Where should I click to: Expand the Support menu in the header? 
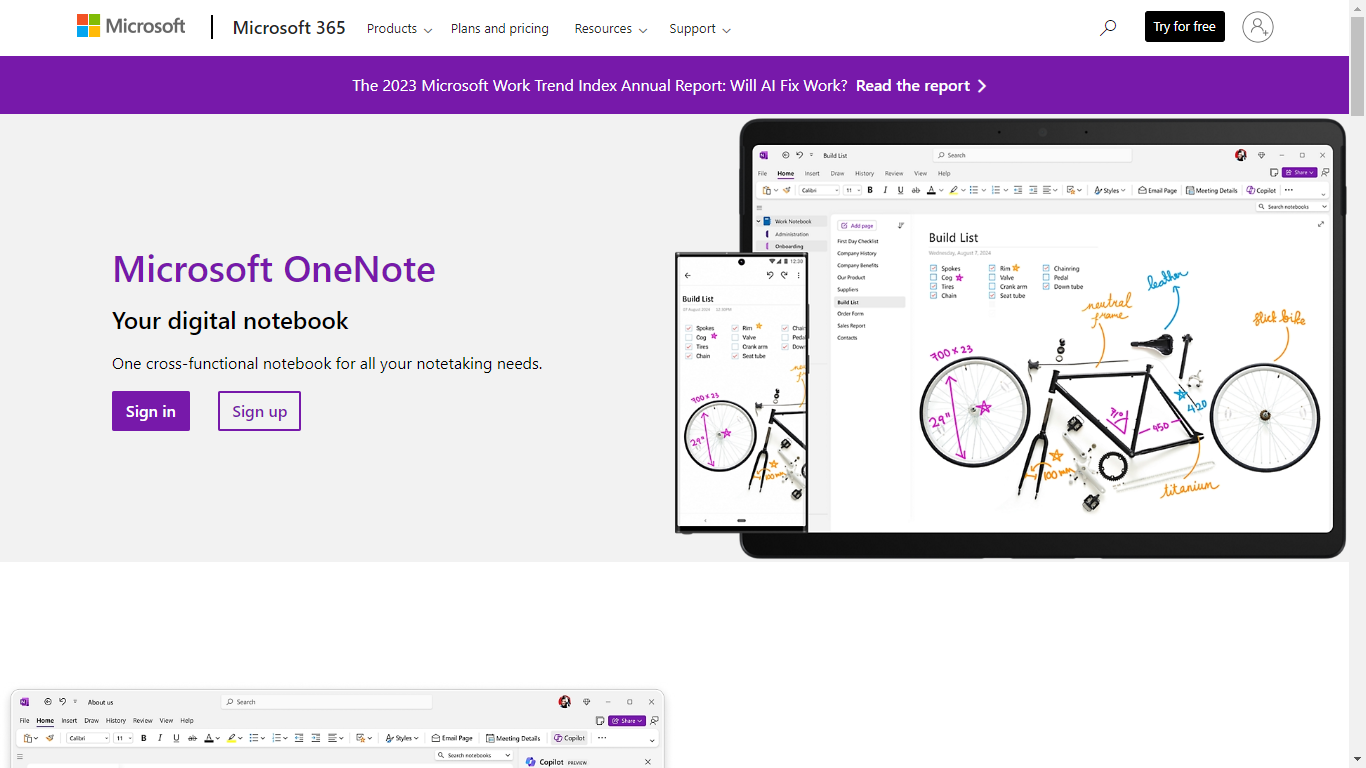tap(699, 29)
